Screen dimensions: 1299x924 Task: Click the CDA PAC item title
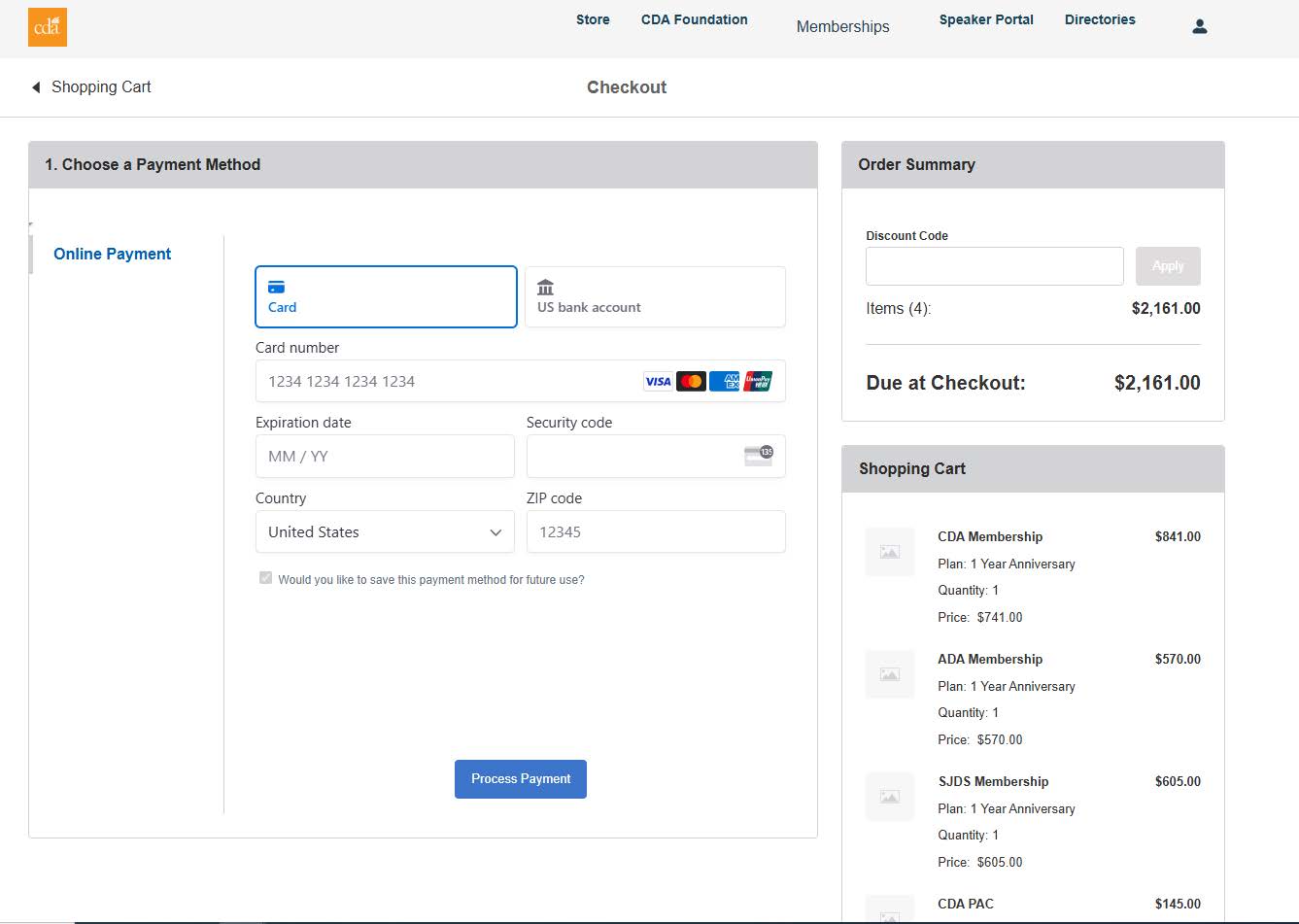pyautogui.click(x=966, y=905)
